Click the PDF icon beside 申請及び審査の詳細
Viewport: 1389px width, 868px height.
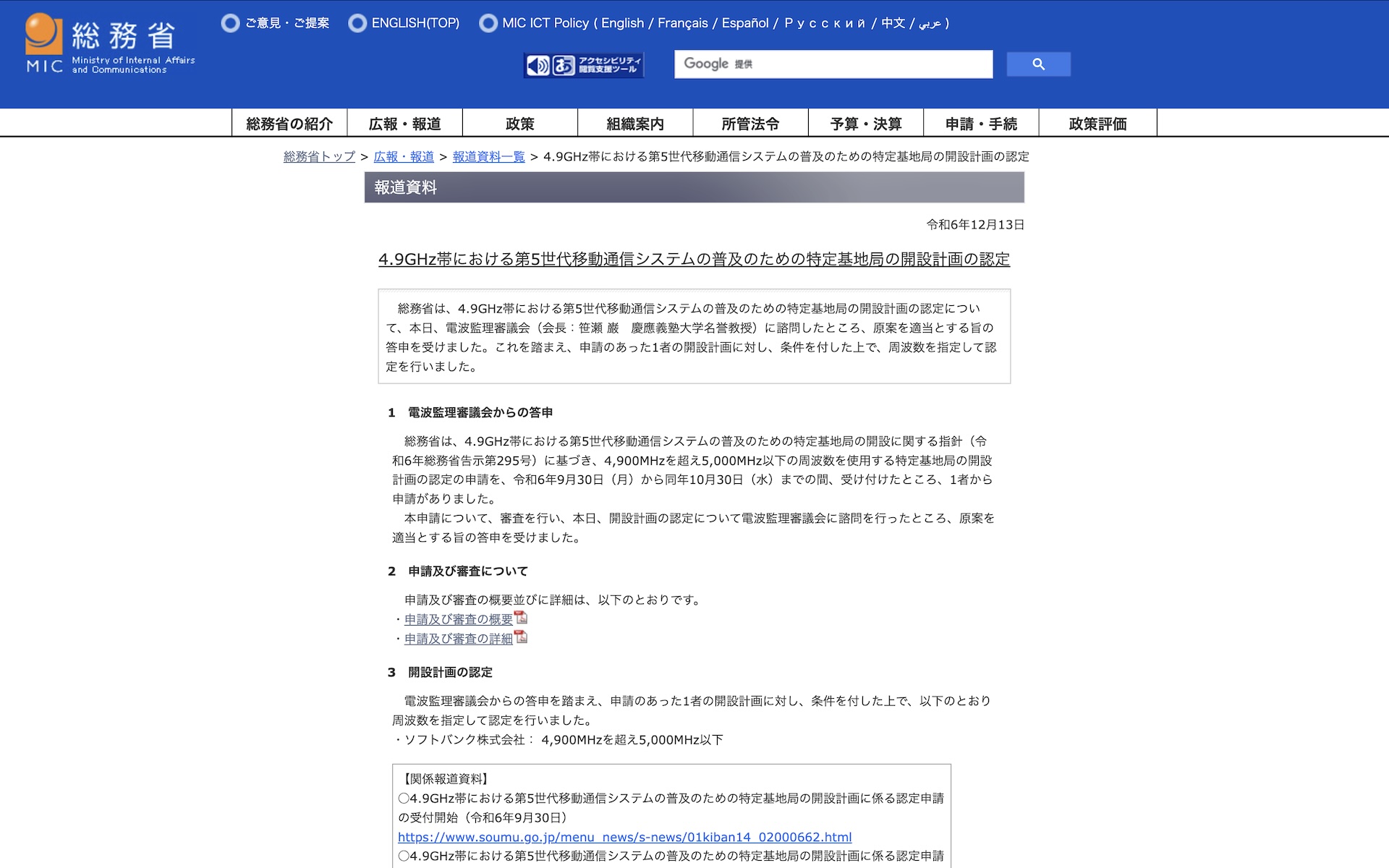(521, 638)
